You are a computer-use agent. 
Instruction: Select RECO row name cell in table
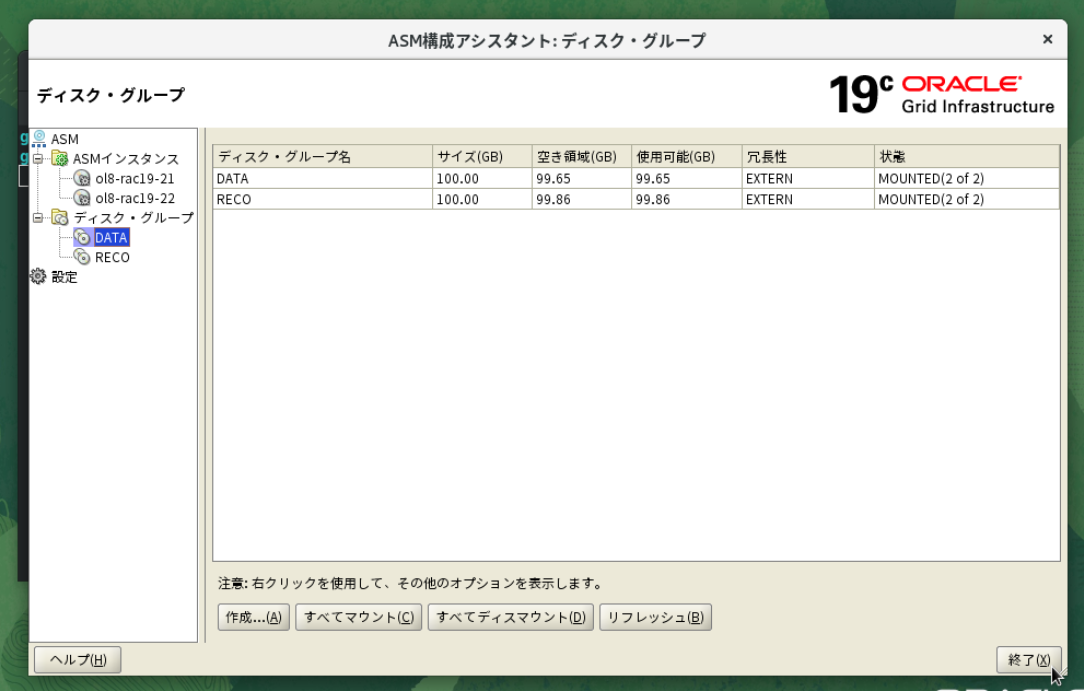[x=323, y=199]
